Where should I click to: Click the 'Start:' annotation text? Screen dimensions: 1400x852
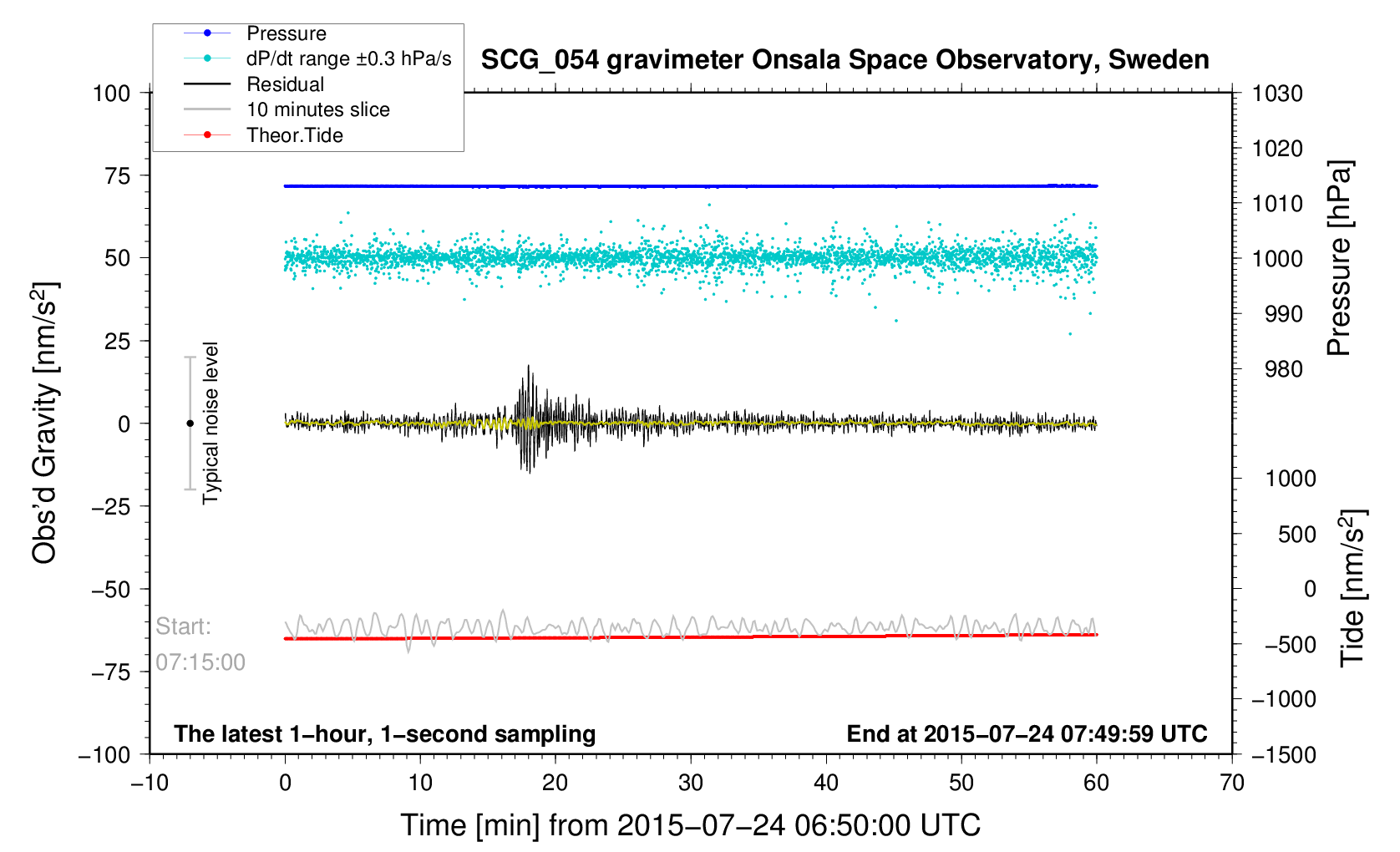pyautogui.click(x=184, y=626)
